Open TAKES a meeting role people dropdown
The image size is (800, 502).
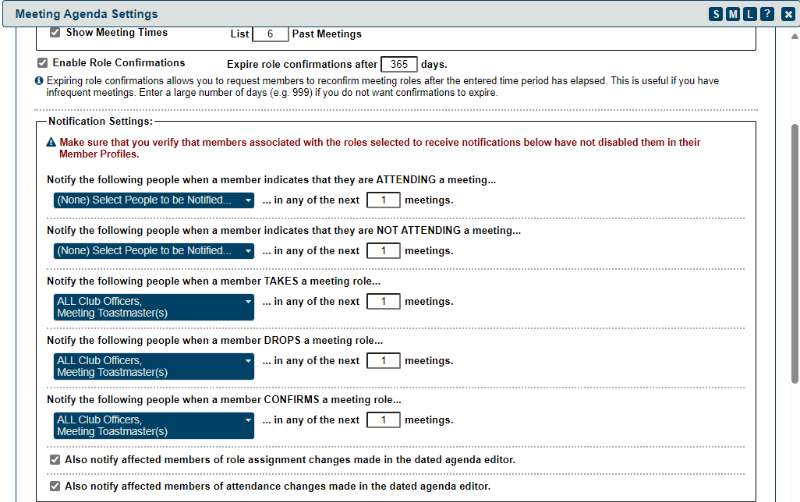(154, 307)
